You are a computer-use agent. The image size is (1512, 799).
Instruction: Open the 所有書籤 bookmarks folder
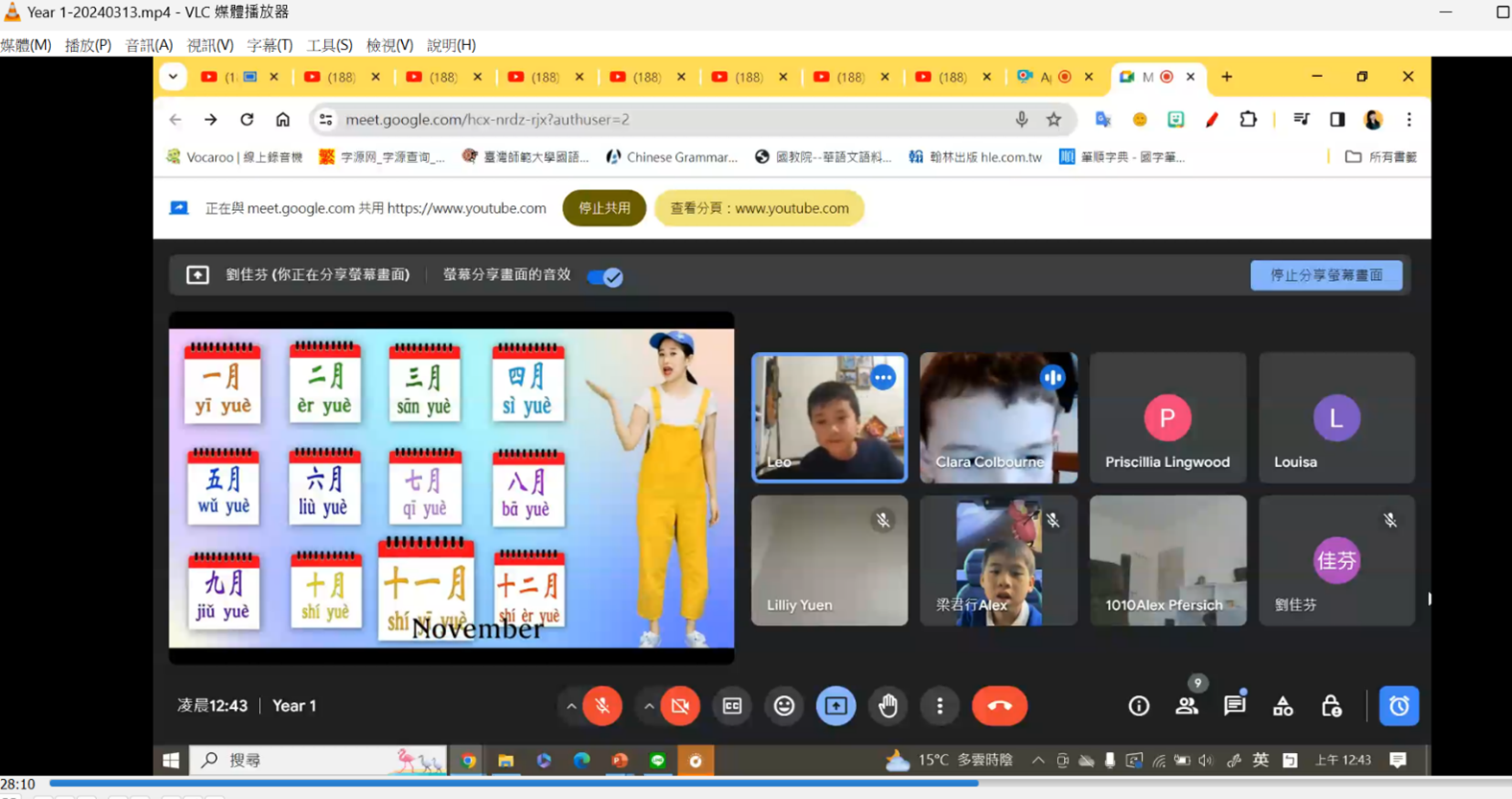(x=1381, y=156)
